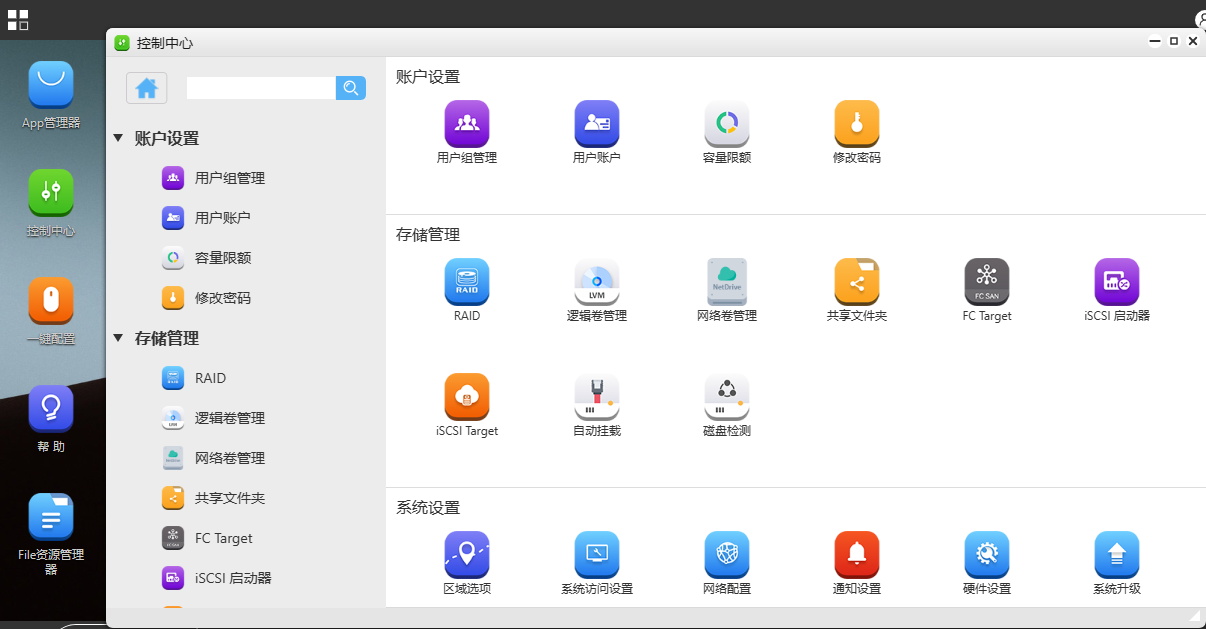The width and height of the screenshot is (1206, 629).
Task: Open 网络配置 network configuration icon
Action: [726, 554]
